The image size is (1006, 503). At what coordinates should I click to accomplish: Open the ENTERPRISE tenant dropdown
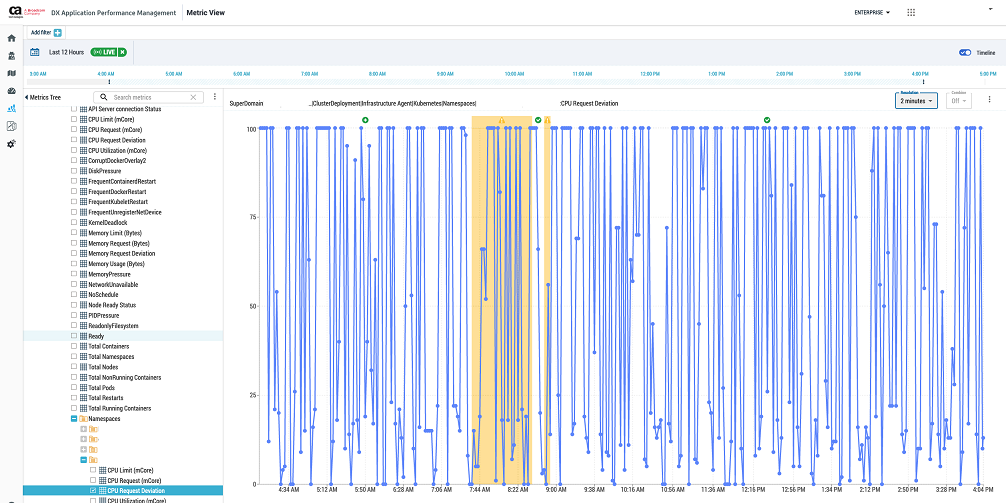coord(872,13)
